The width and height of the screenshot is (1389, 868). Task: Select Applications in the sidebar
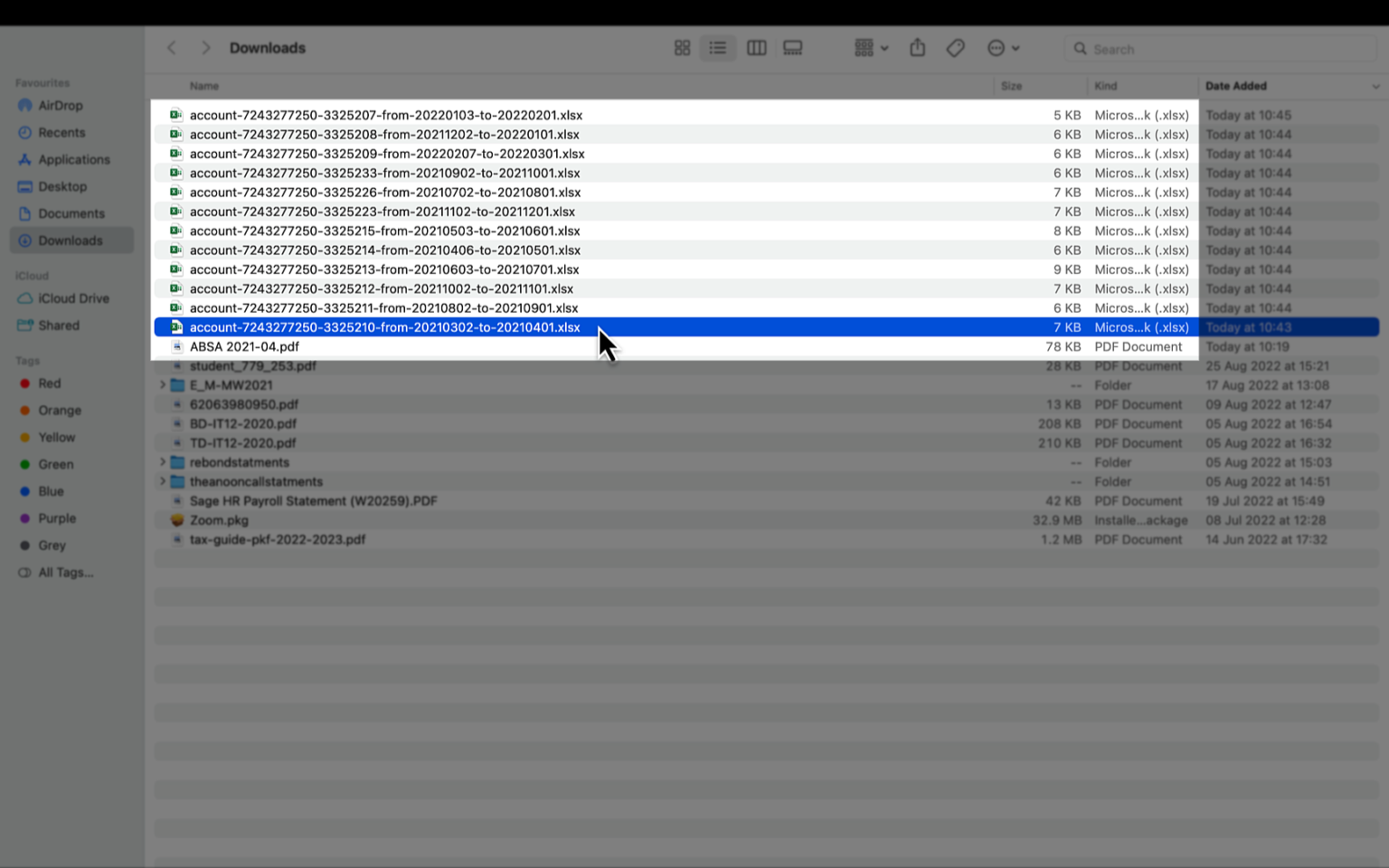coord(73,159)
